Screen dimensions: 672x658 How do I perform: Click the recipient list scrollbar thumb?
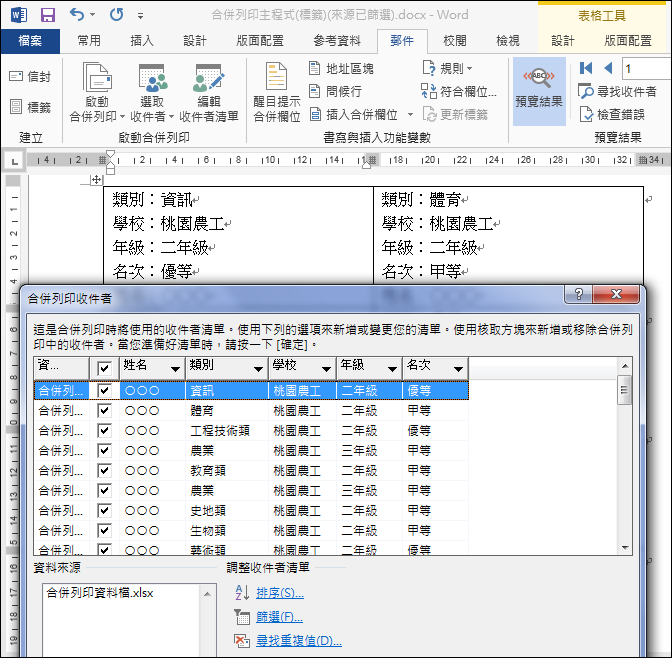point(624,390)
